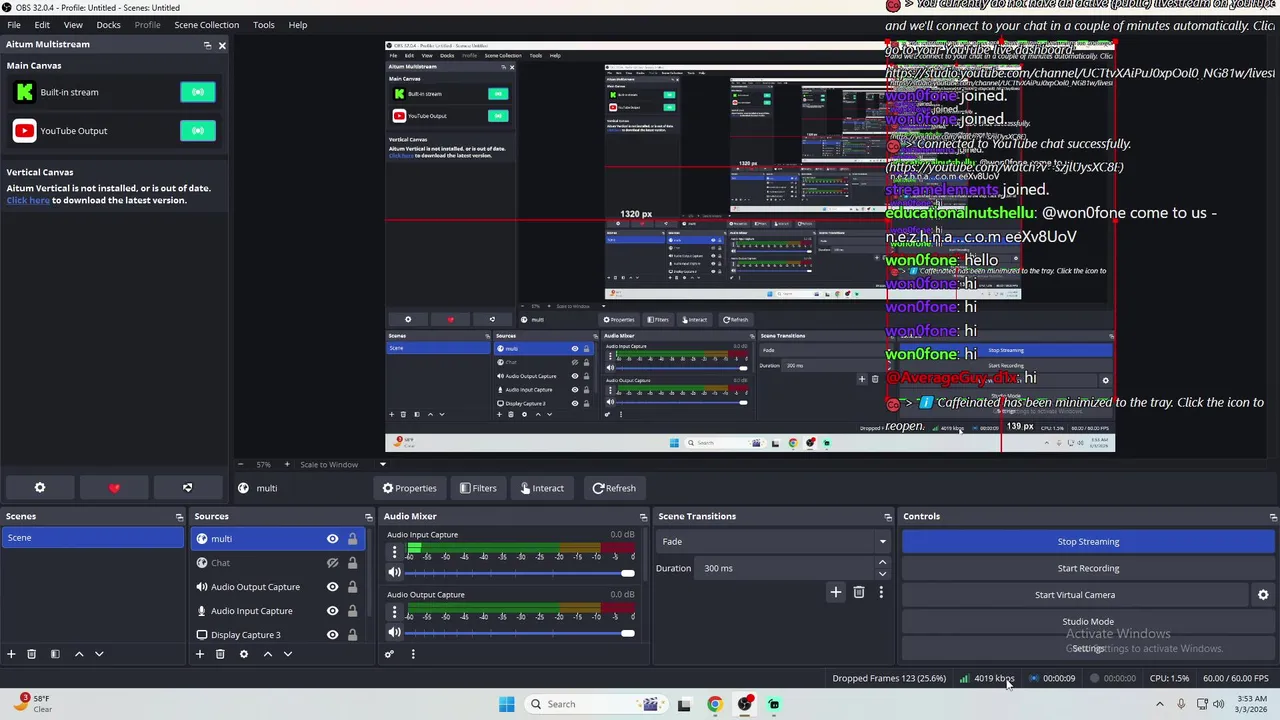
Task: Move source up in Sources toolbar
Action: [268, 654]
